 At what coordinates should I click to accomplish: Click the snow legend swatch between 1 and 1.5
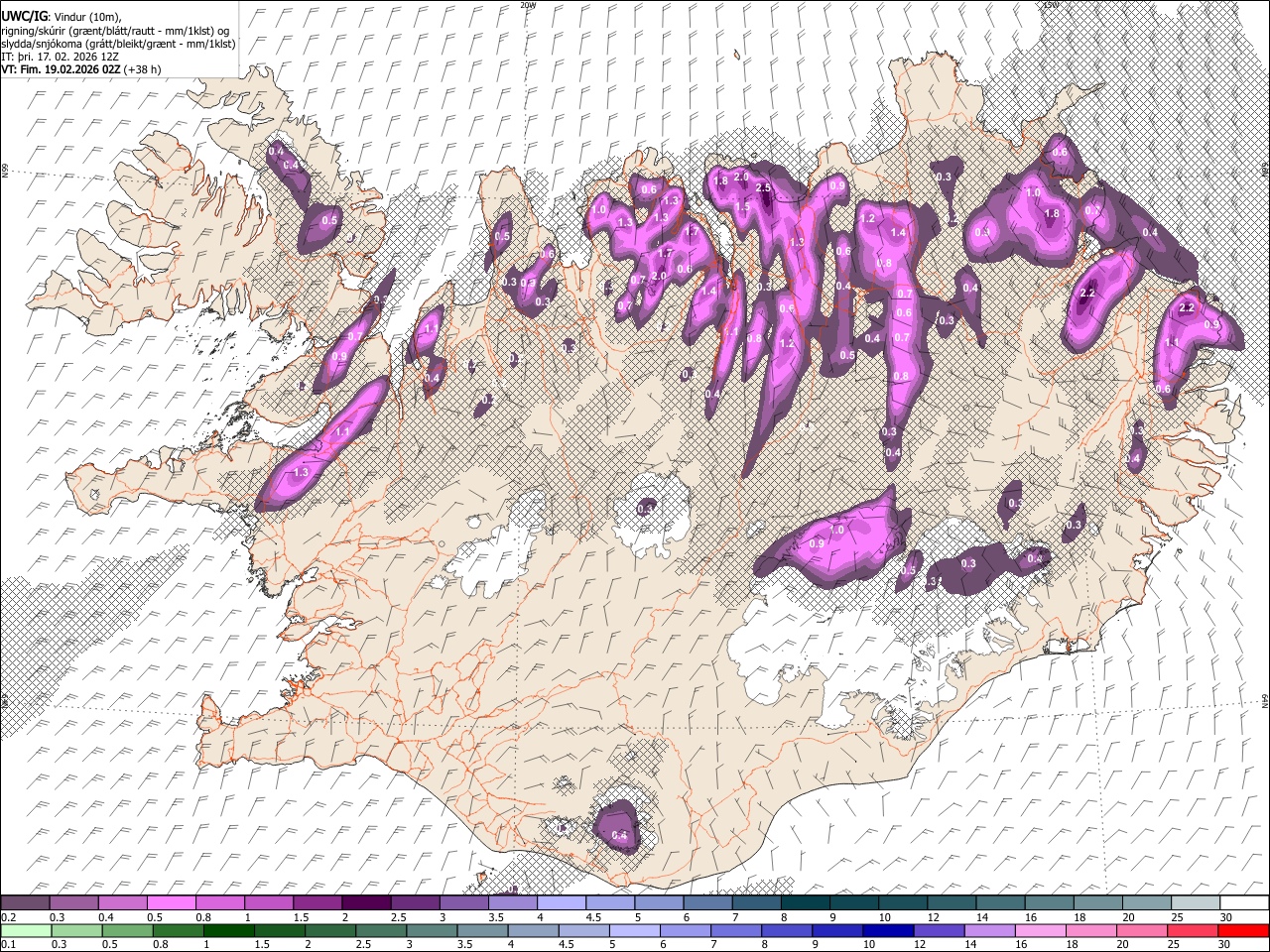pos(269,903)
